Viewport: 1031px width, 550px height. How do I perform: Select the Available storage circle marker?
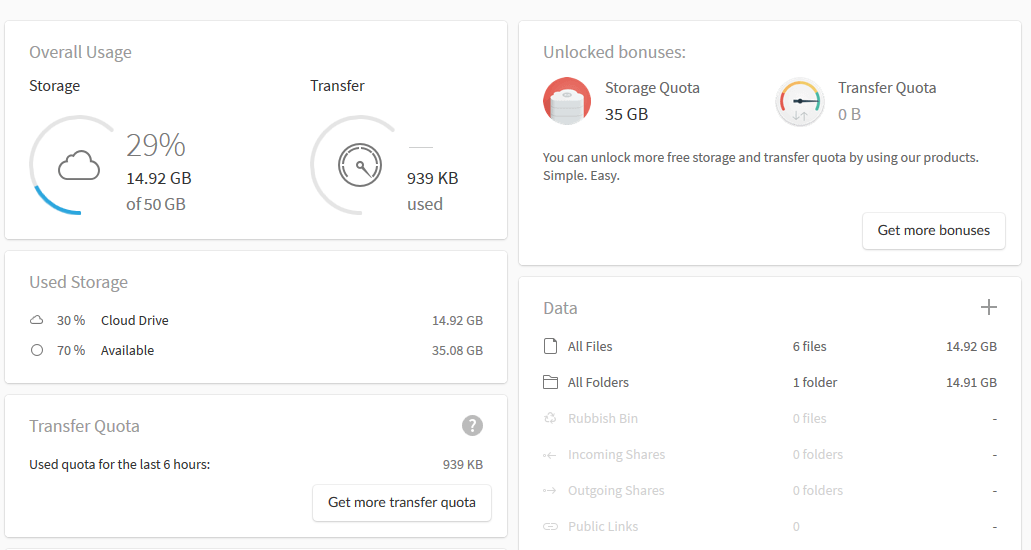point(37,351)
